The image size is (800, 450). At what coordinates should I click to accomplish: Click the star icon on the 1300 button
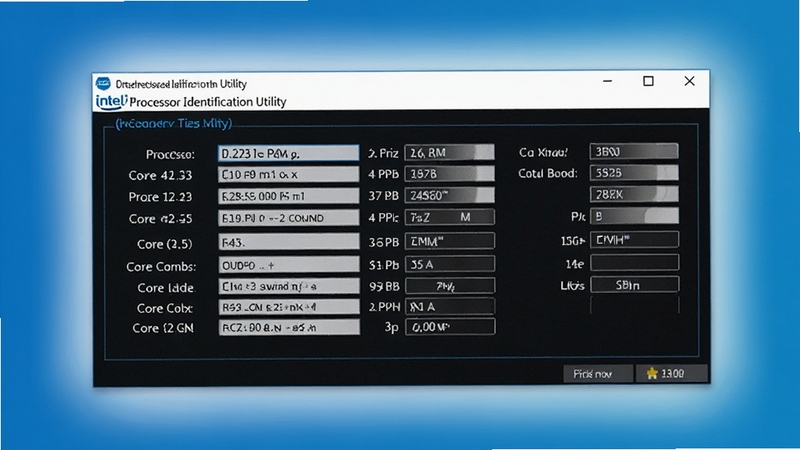click(652, 373)
